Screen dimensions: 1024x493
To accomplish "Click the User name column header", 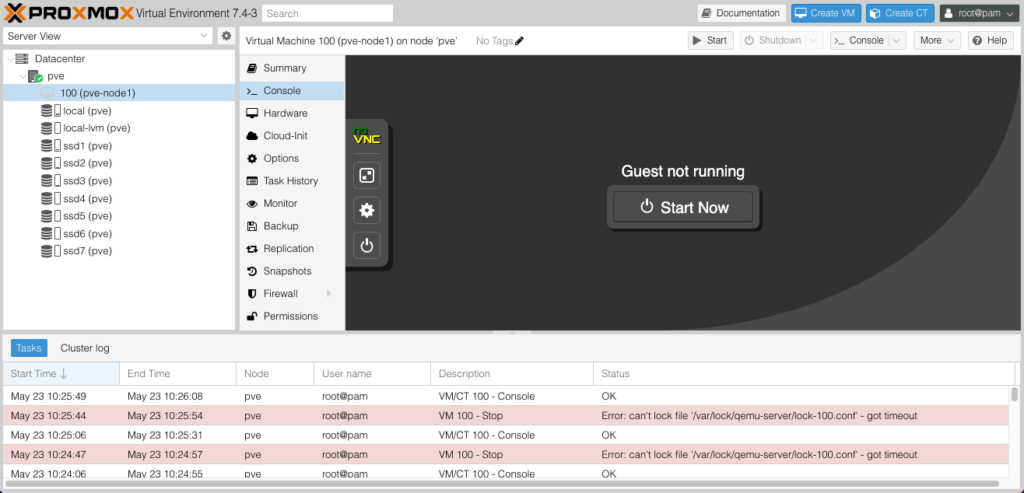I will [x=372, y=374].
